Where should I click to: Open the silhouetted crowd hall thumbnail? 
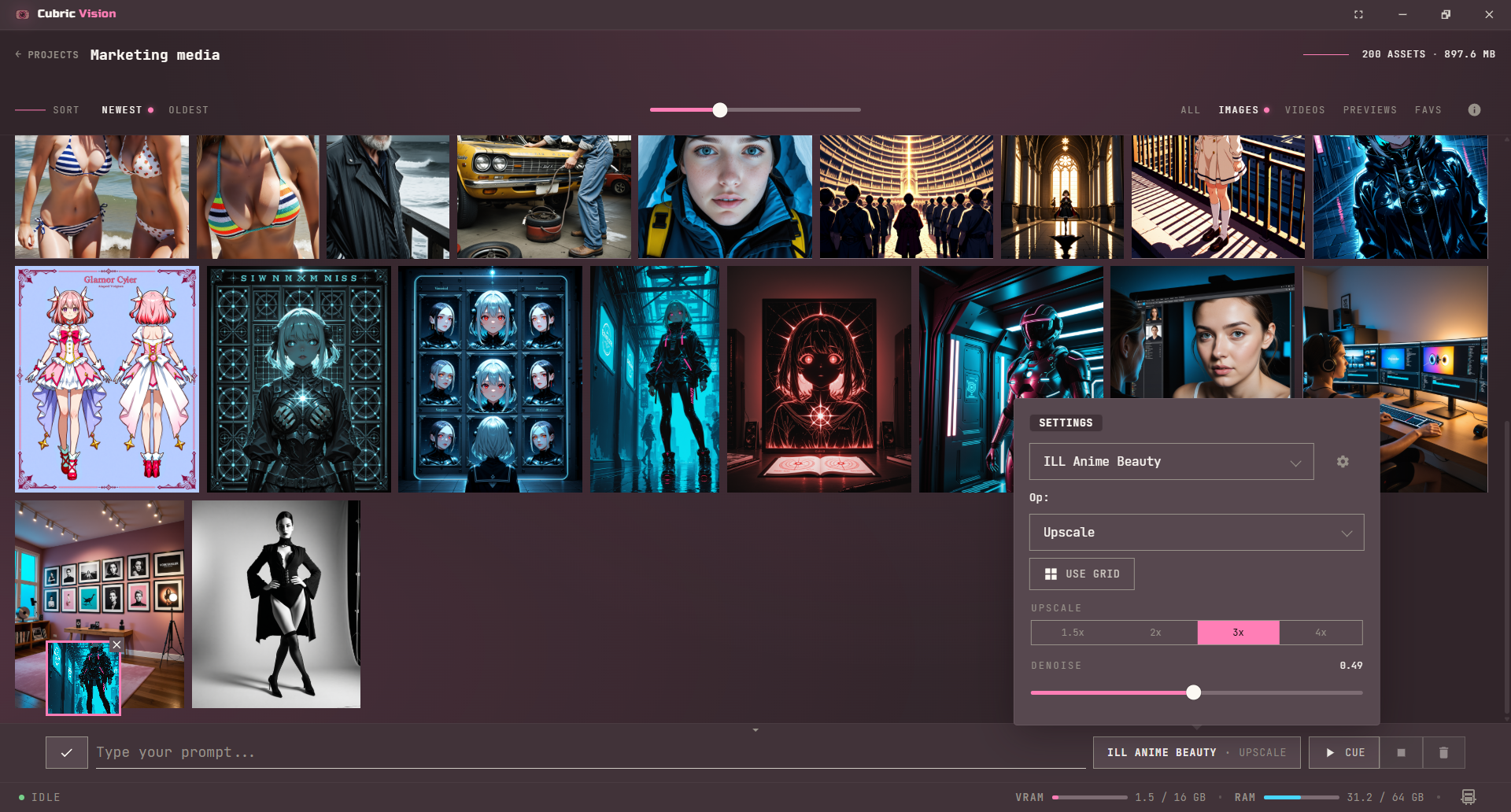pyautogui.click(x=907, y=197)
